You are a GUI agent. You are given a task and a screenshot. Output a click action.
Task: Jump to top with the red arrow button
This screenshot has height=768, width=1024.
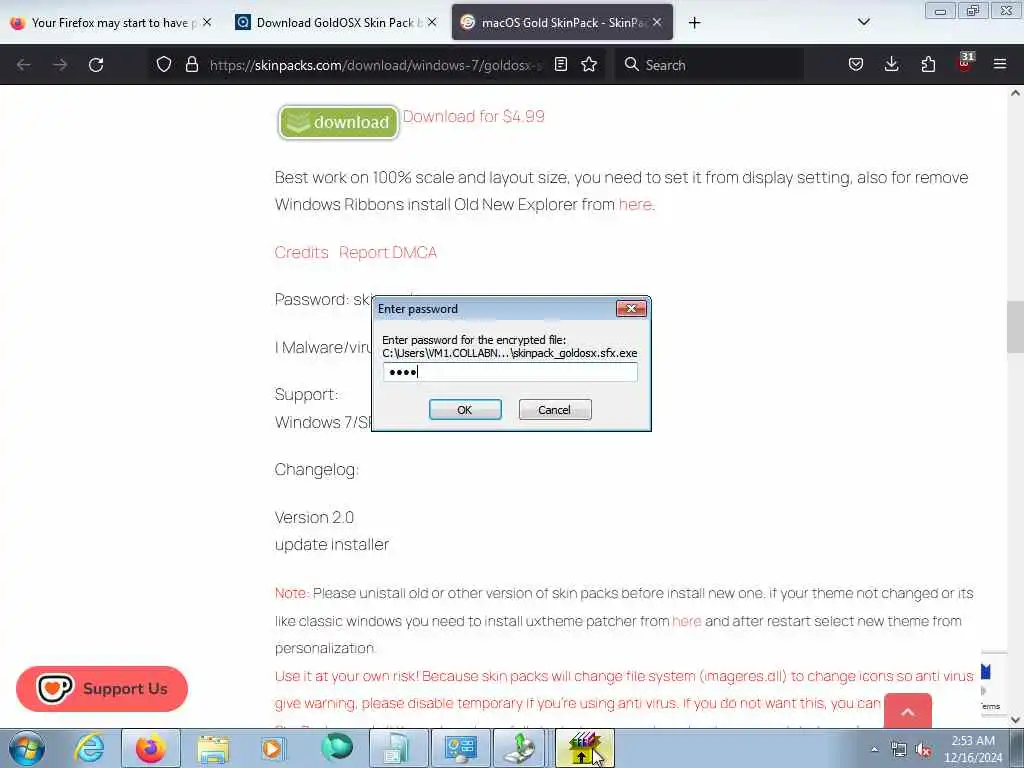pos(908,712)
